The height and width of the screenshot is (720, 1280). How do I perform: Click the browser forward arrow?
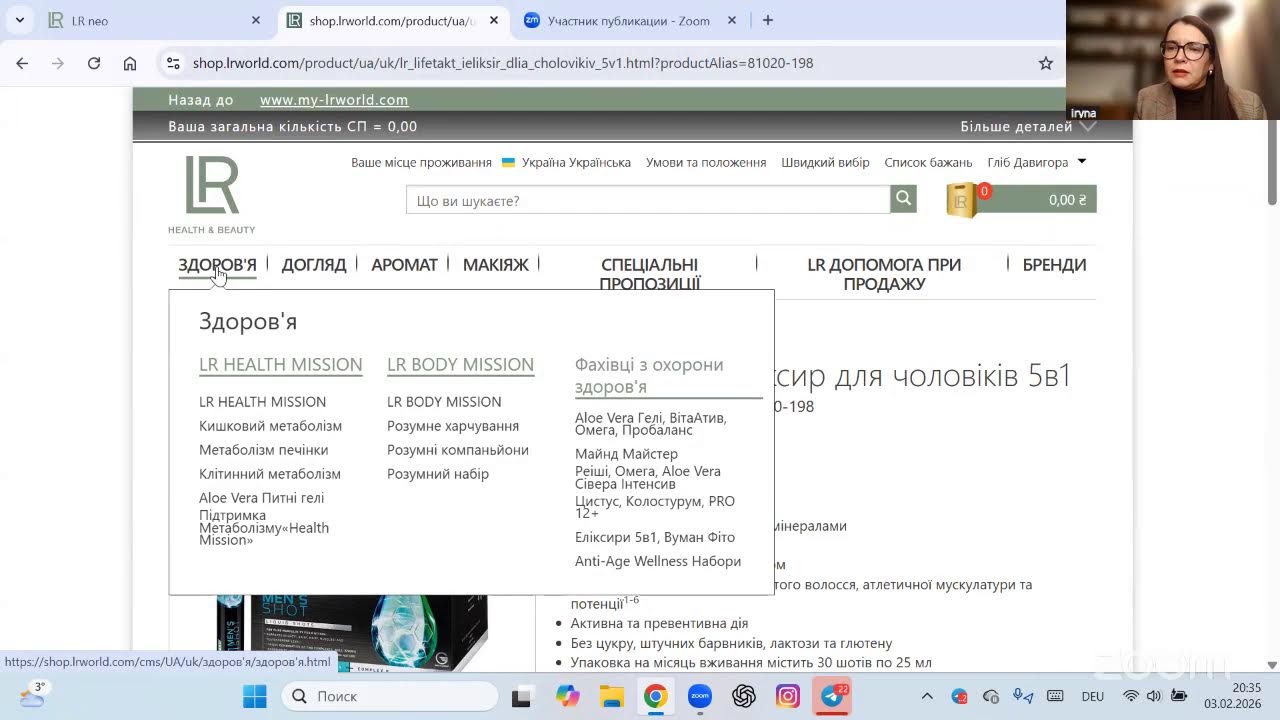coord(58,63)
